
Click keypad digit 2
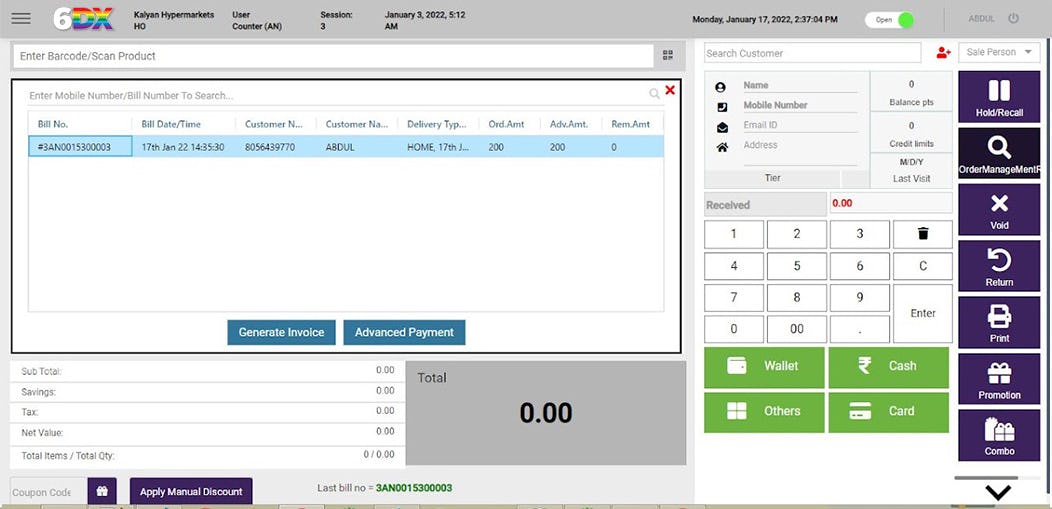[x=796, y=234]
